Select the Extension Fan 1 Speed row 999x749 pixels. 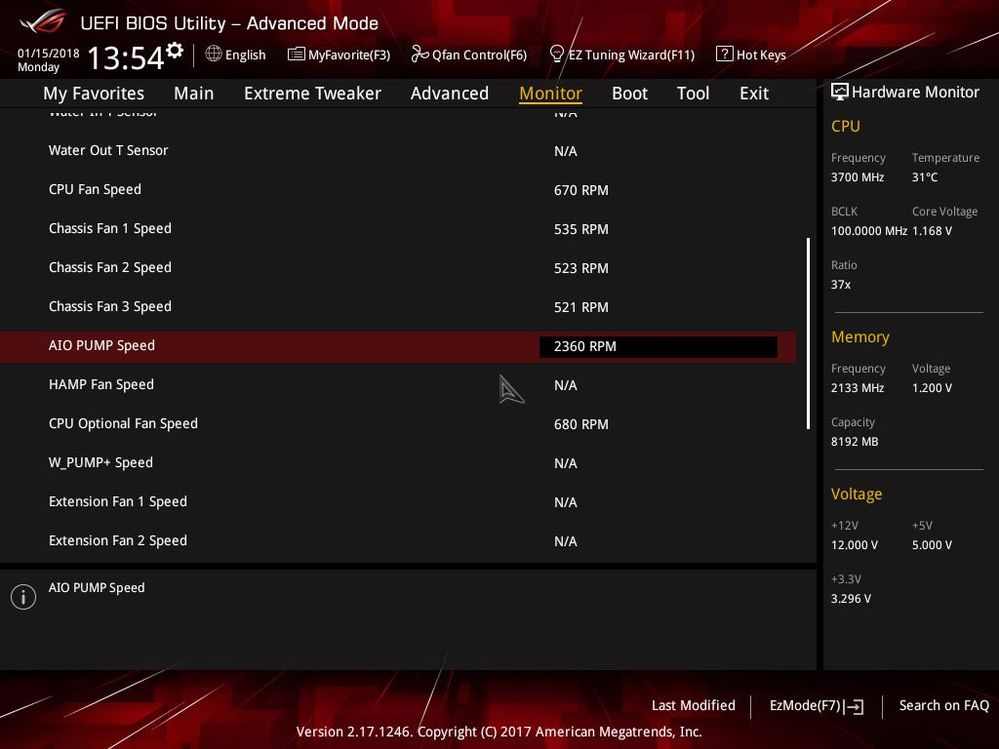398,502
